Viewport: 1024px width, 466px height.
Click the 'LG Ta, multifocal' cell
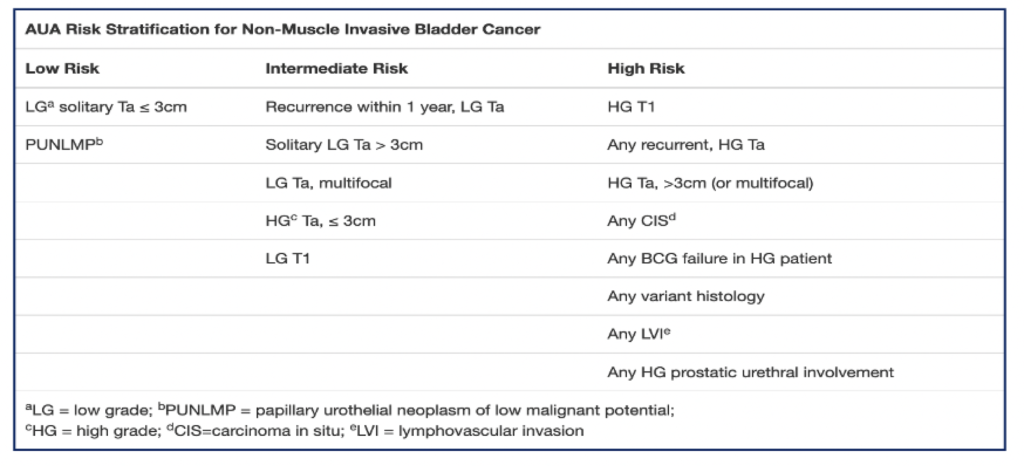(x=328, y=183)
